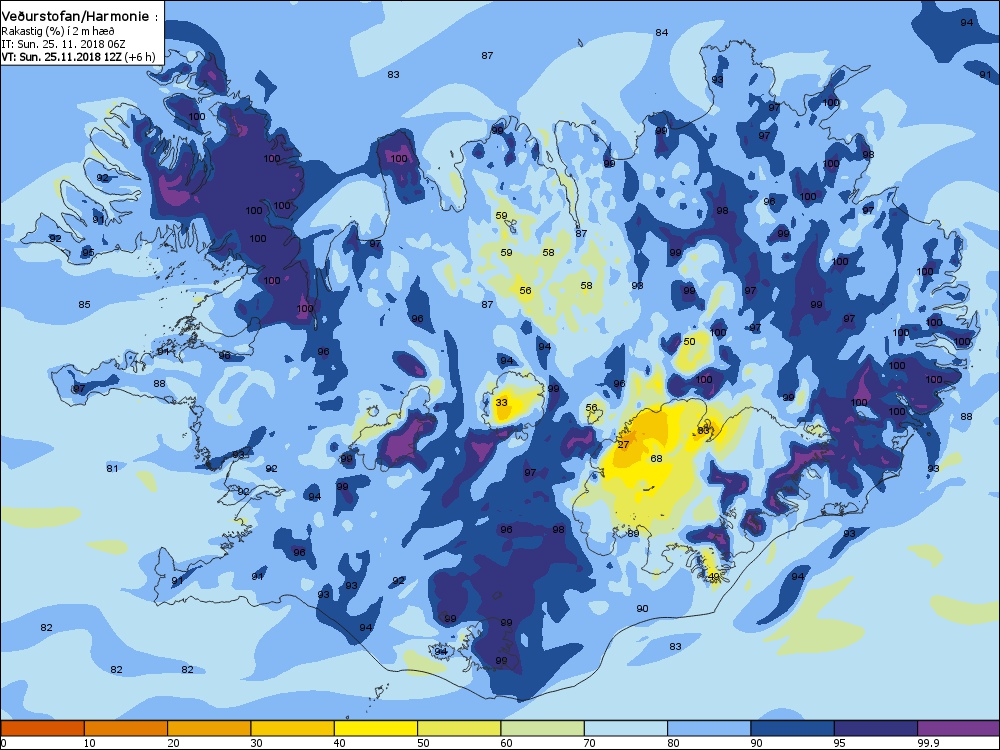Select the '40' legend scale label
Screen dimensions: 1000x750
tap(340, 743)
